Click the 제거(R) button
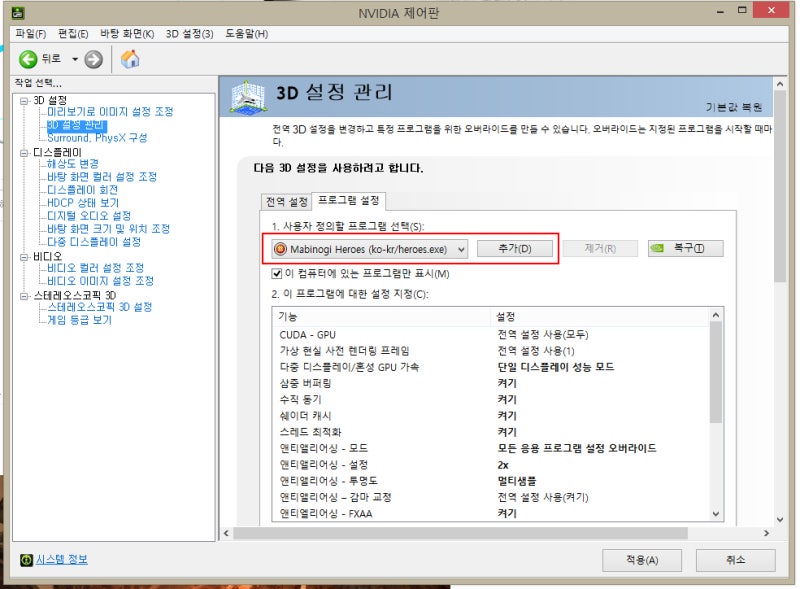Viewport: 800px width, 589px height. tap(600, 249)
